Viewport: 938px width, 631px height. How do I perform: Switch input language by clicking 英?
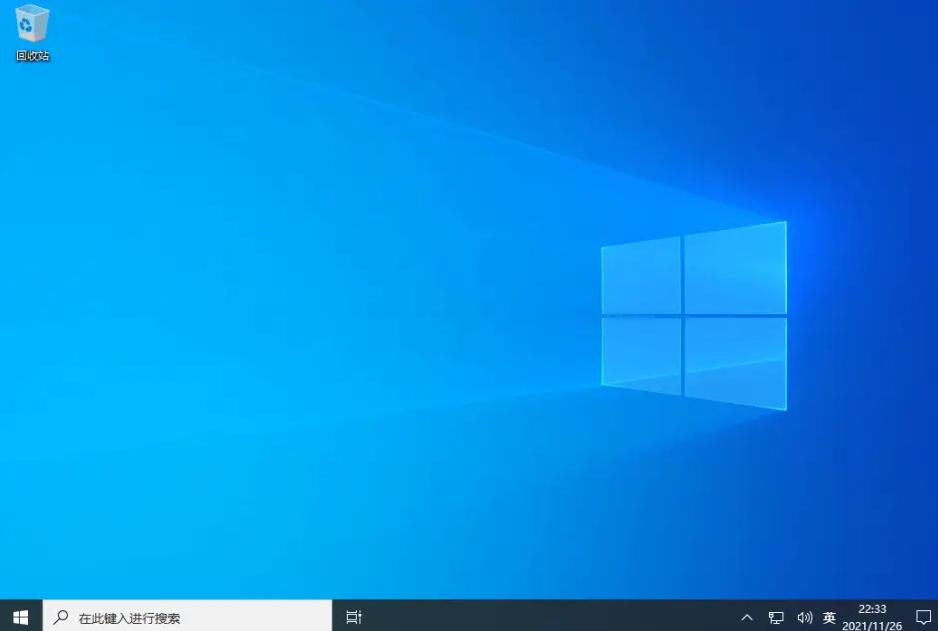click(x=829, y=617)
